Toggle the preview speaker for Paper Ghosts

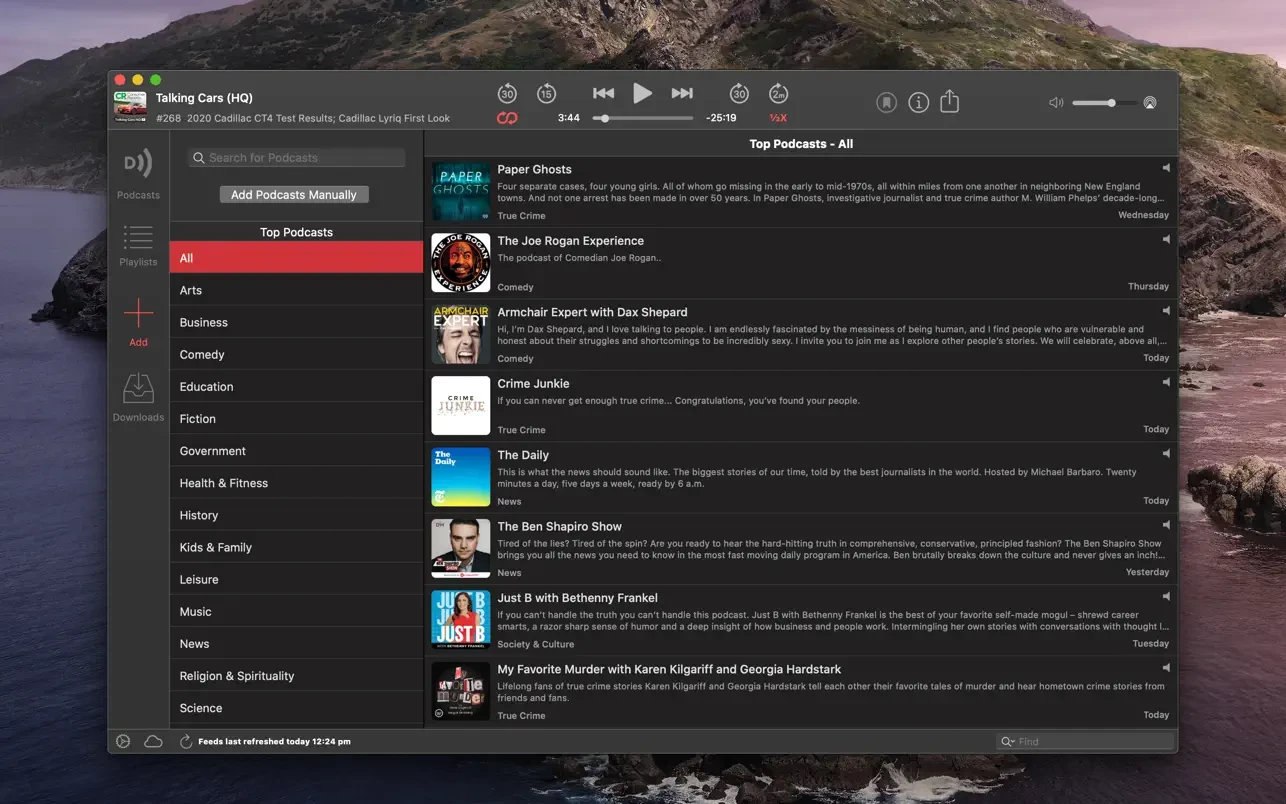(1165, 168)
